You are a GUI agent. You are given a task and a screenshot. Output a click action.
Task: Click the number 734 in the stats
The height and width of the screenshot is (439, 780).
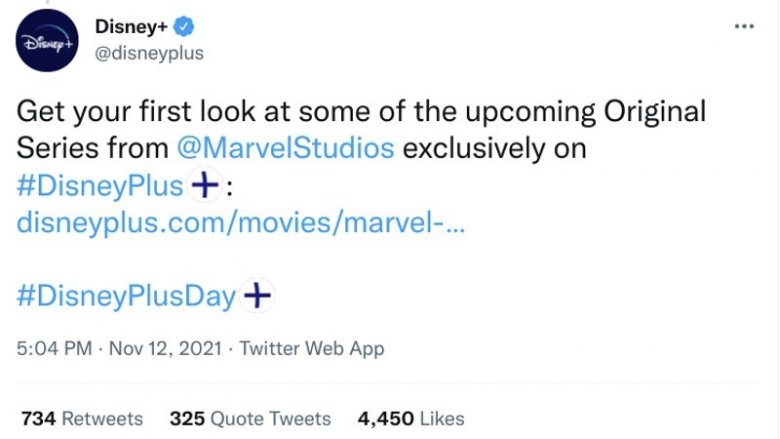click(38, 419)
